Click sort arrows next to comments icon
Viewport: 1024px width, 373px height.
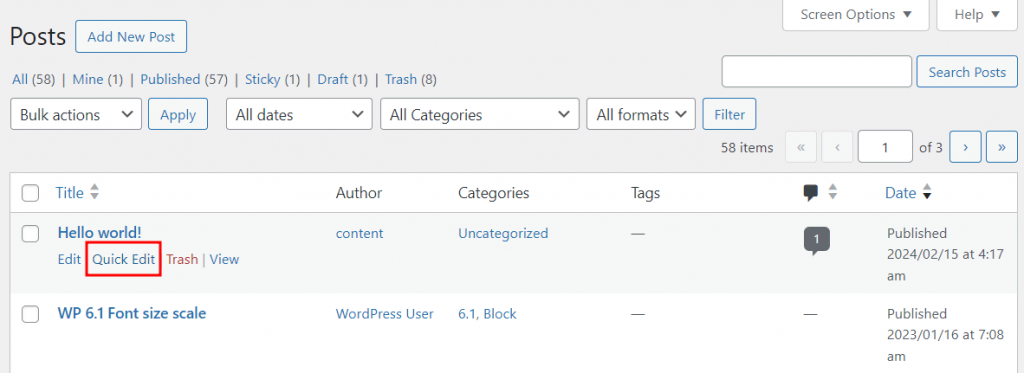click(833, 193)
